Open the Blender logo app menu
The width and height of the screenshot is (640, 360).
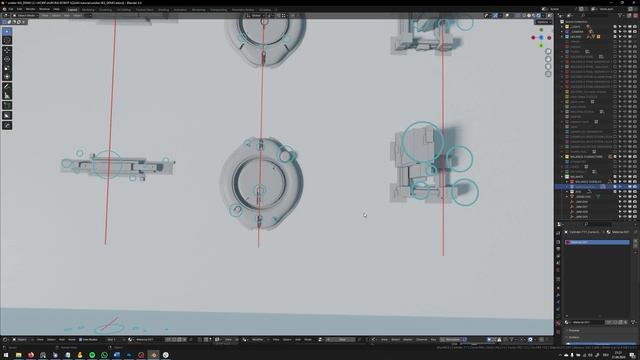(4, 9)
